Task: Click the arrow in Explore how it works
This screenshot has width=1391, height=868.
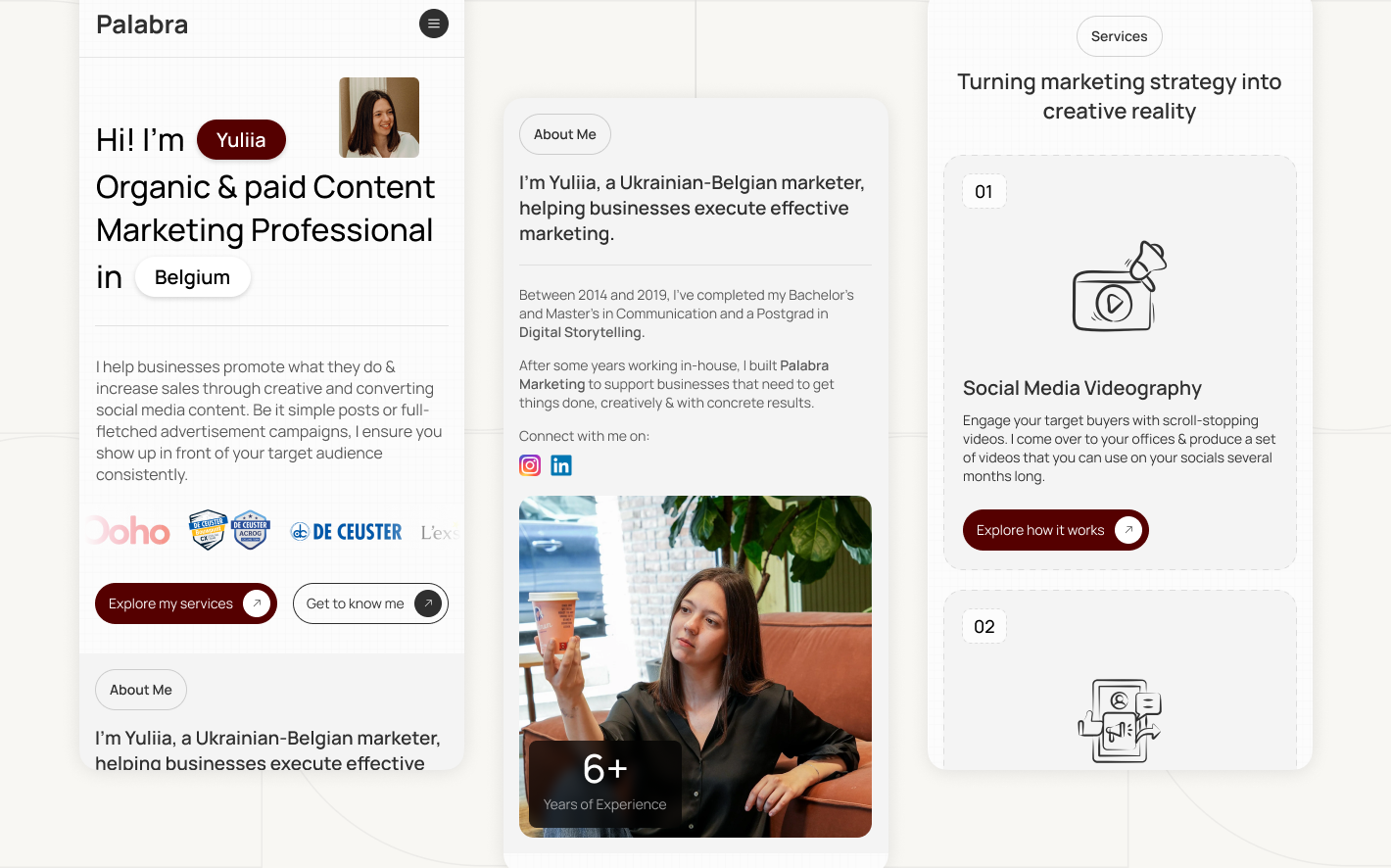Action: (1128, 530)
